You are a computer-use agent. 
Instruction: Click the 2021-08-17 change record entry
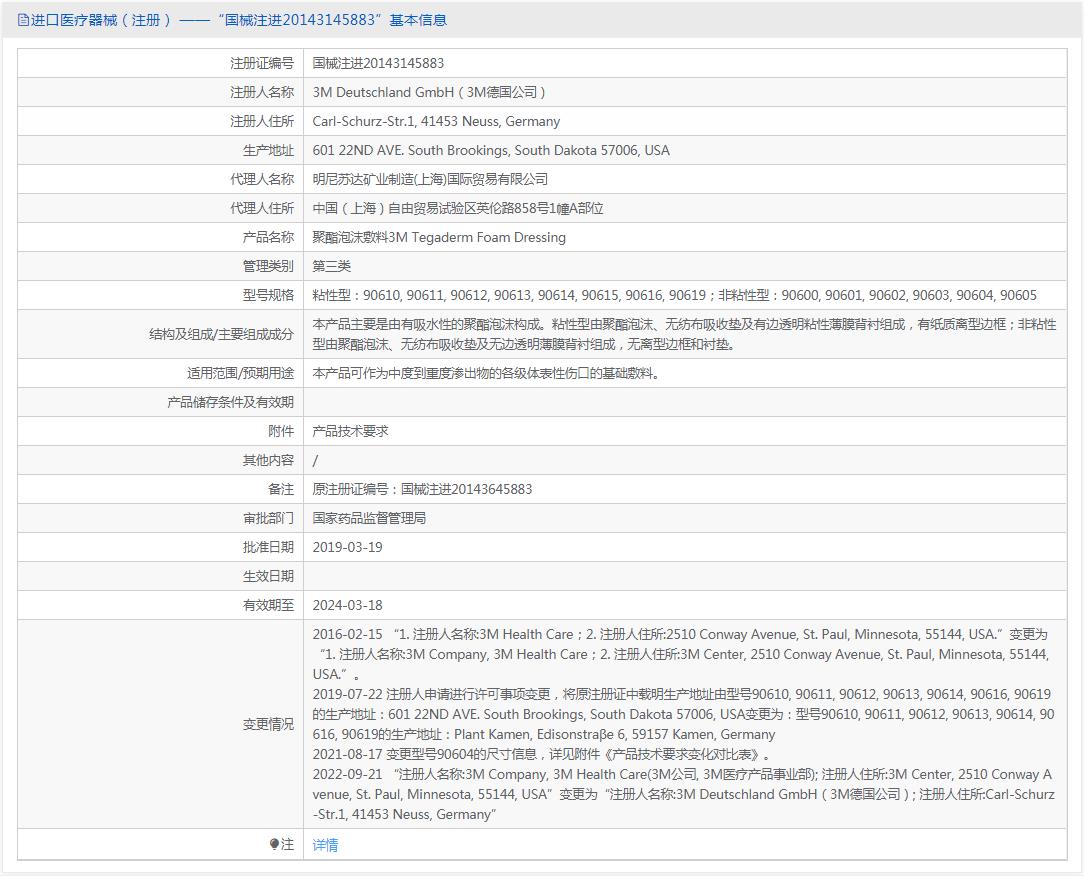pos(543,755)
